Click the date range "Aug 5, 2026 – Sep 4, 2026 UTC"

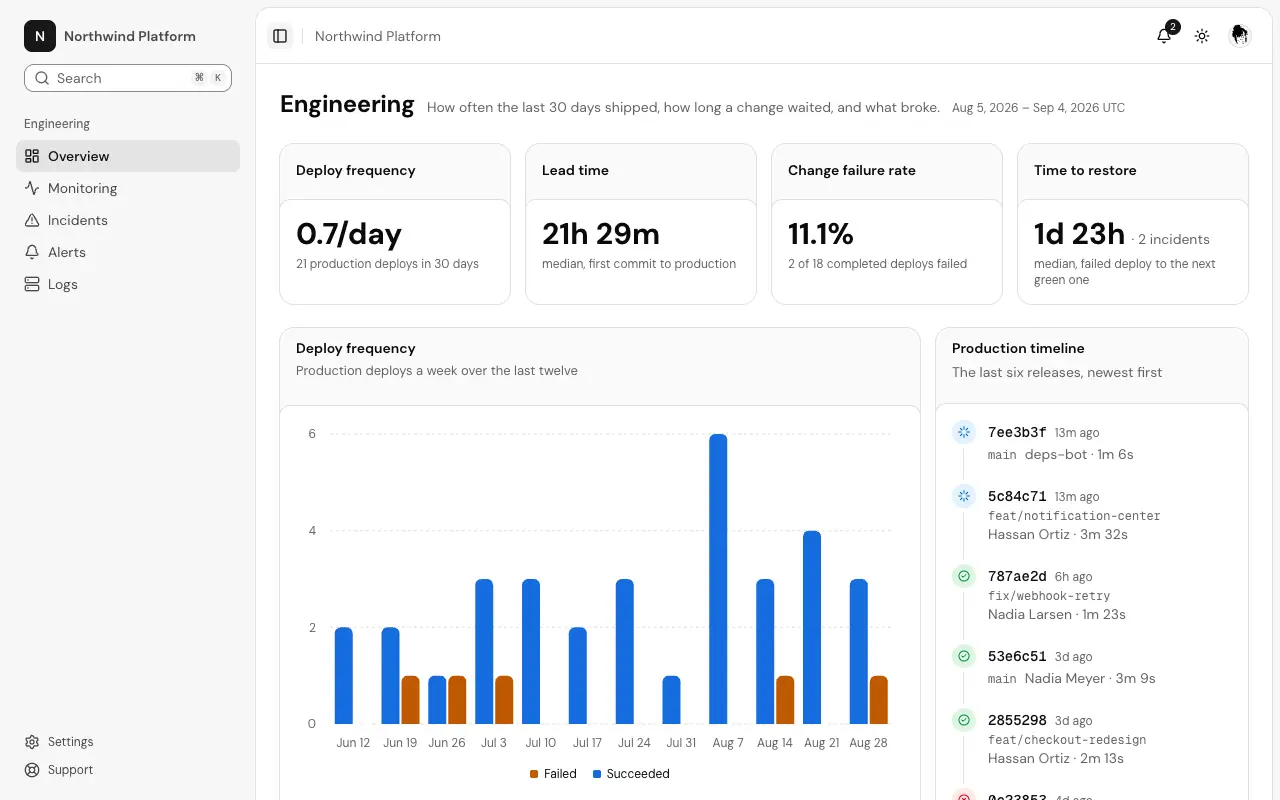(x=1038, y=108)
